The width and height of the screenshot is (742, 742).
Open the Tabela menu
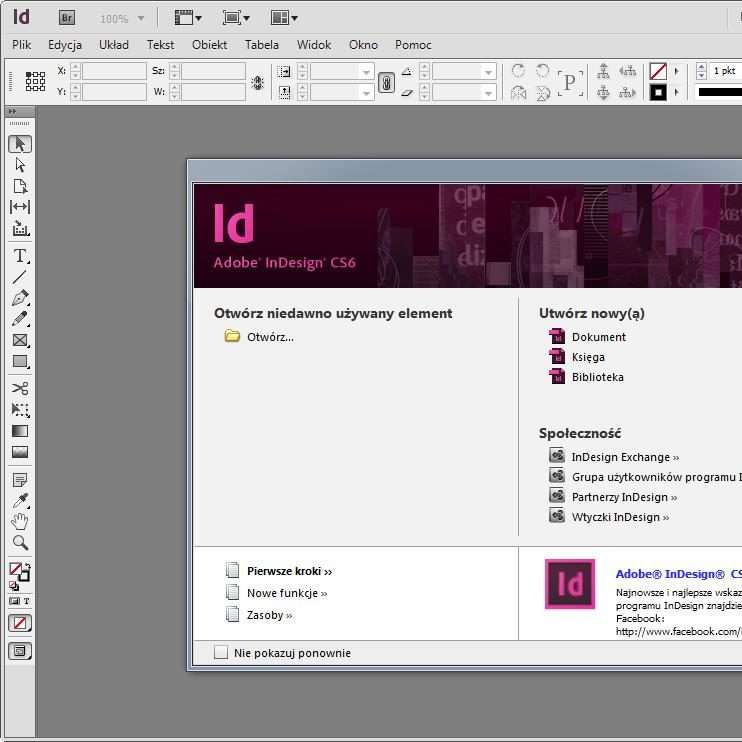[262, 45]
